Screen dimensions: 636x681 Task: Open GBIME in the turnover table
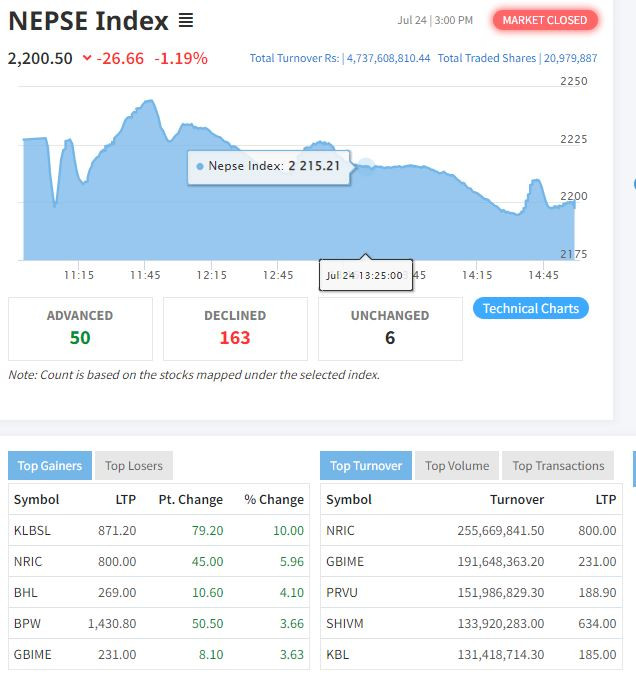coord(345,562)
